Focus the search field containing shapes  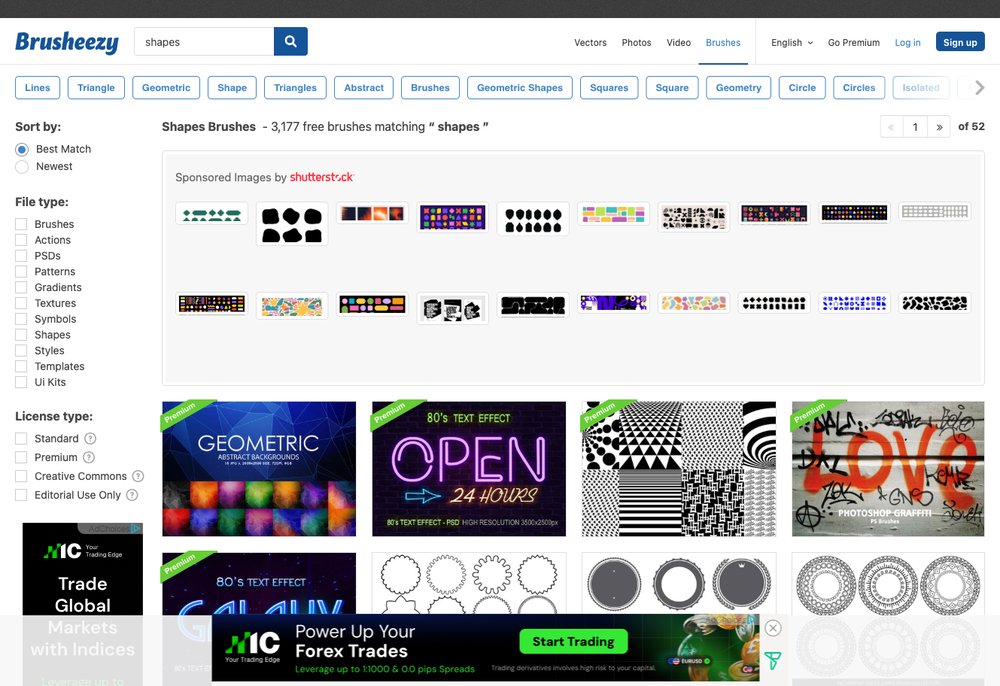pyautogui.click(x=204, y=41)
